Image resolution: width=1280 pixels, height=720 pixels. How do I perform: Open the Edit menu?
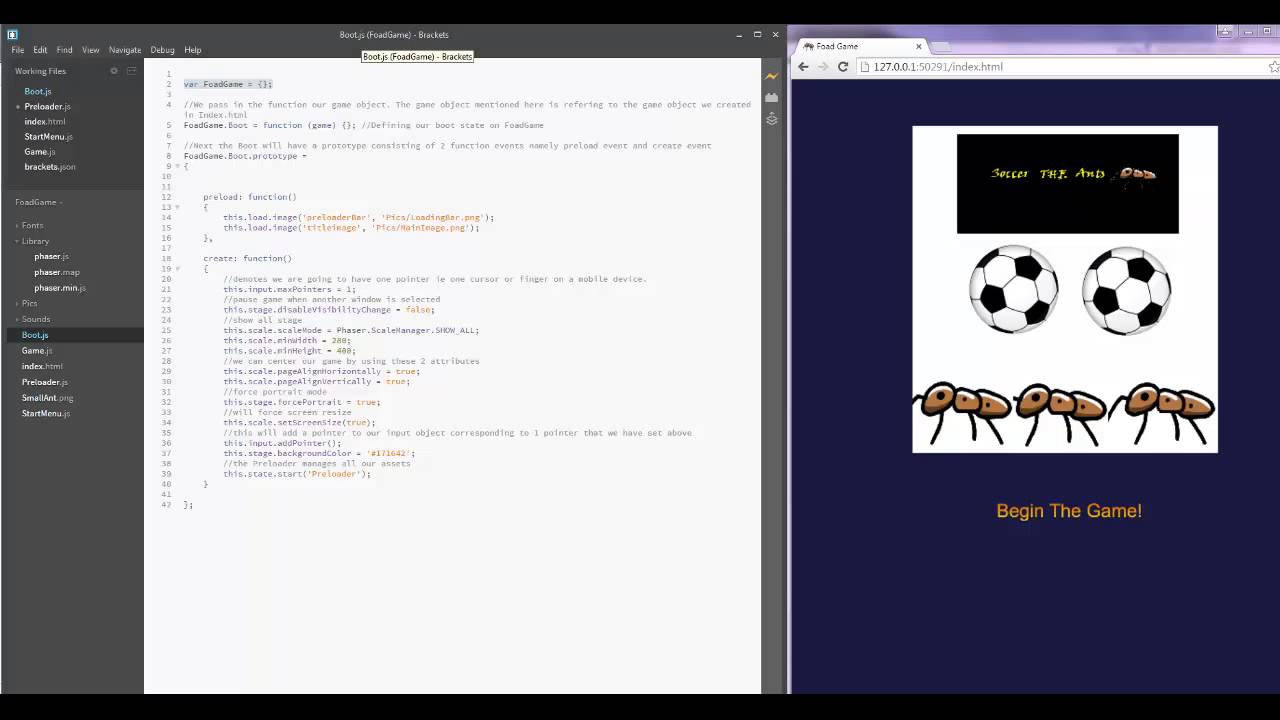point(40,50)
